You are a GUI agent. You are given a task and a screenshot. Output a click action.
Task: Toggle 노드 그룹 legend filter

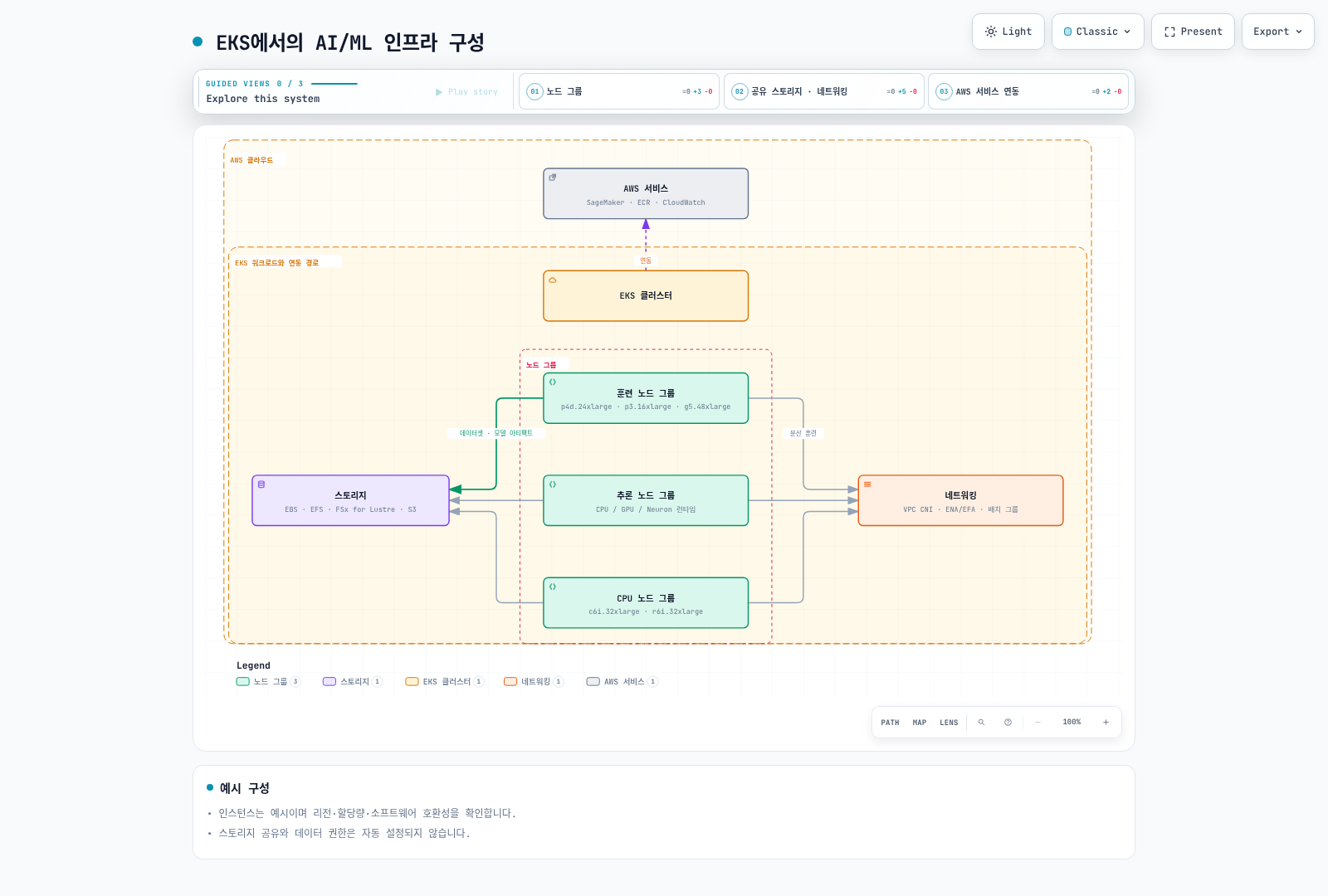click(268, 682)
